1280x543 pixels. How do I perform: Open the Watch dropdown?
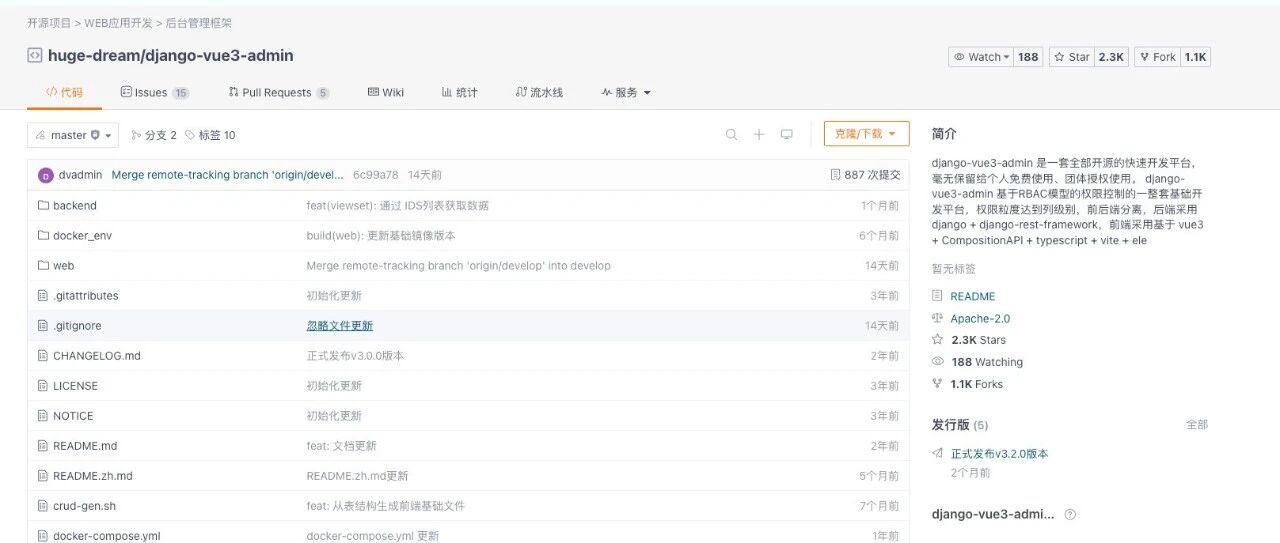[x=981, y=57]
